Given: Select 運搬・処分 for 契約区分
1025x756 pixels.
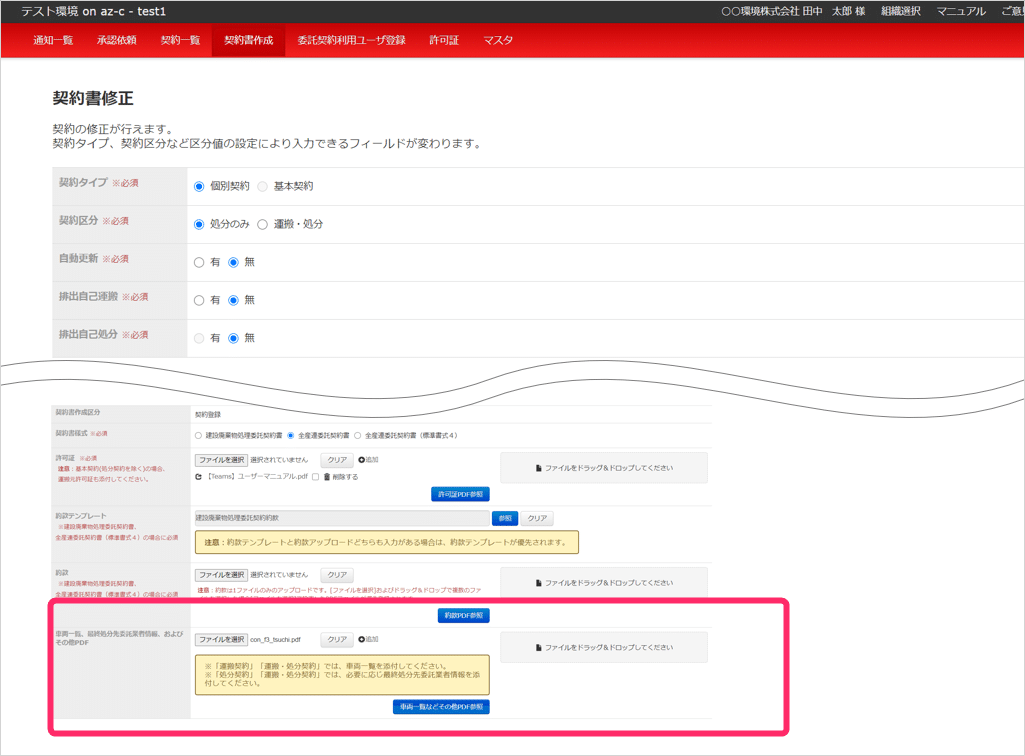Looking at the screenshot, I should [x=263, y=224].
